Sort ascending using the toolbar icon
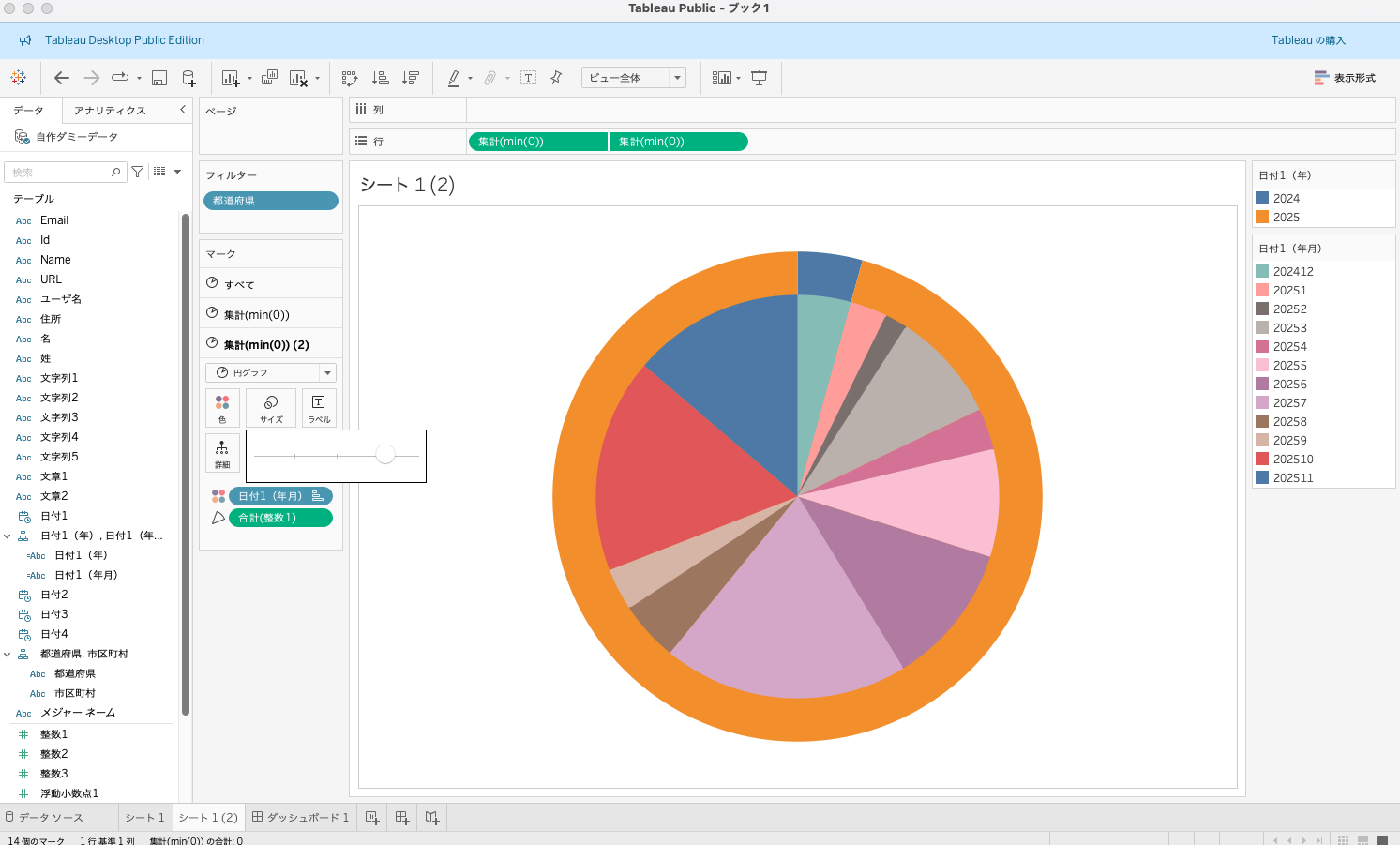This screenshot has height=845, width=1400. [381, 78]
